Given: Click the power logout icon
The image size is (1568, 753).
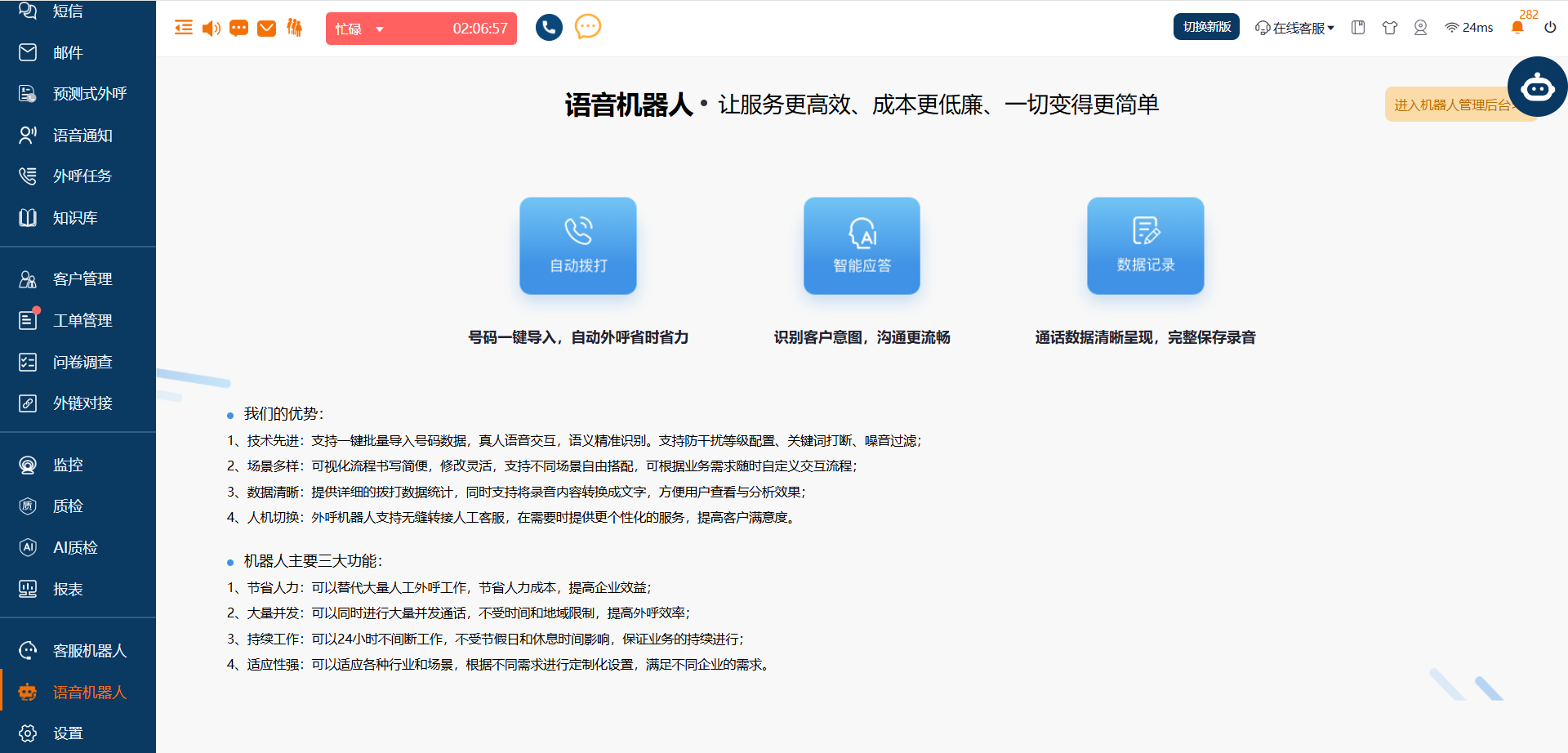Looking at the screenshot, I should pos(1550,28).
